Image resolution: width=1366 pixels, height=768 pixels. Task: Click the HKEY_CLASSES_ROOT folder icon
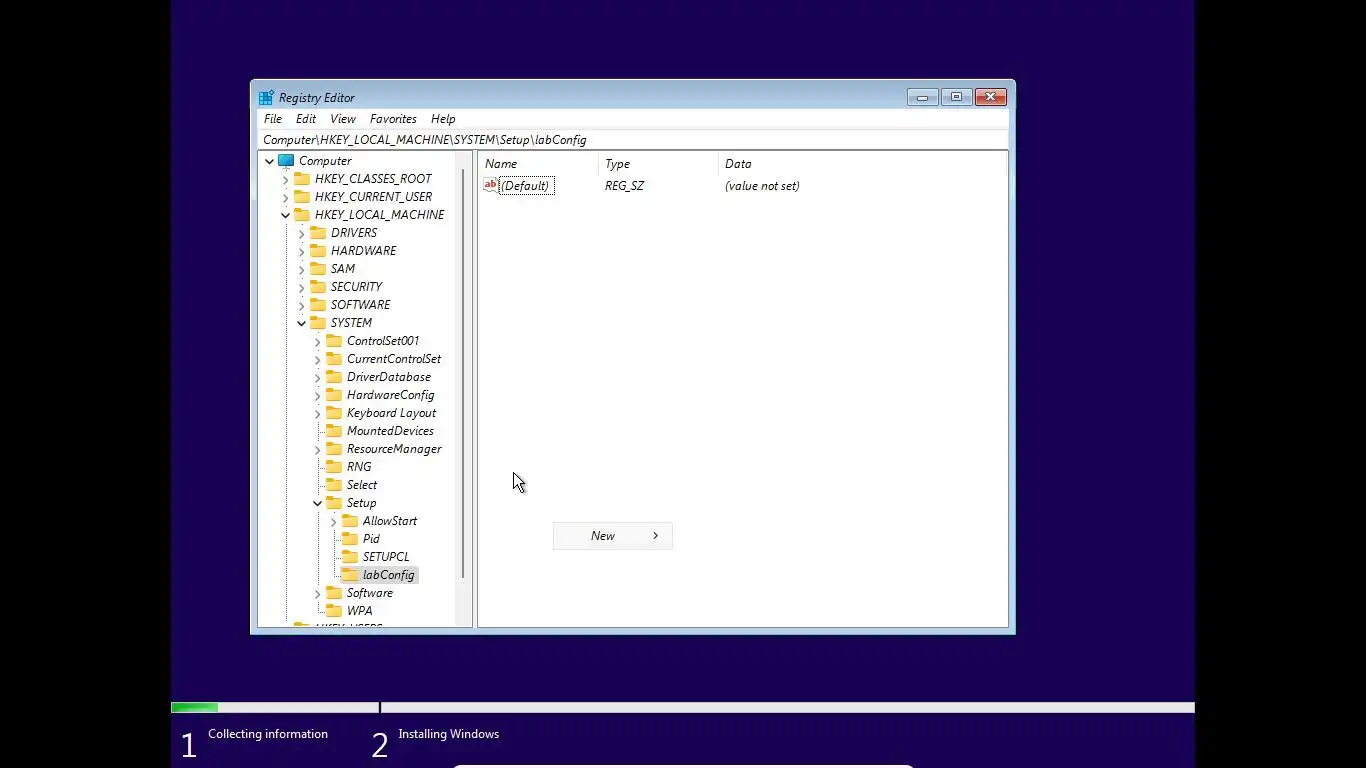(302, 179)
